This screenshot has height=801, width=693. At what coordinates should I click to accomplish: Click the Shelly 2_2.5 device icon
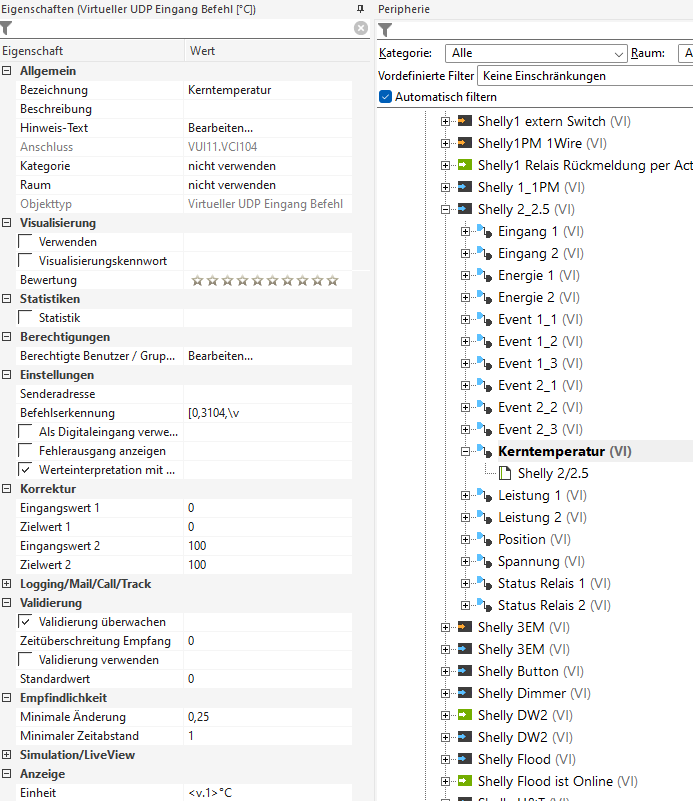click(465, 209)
